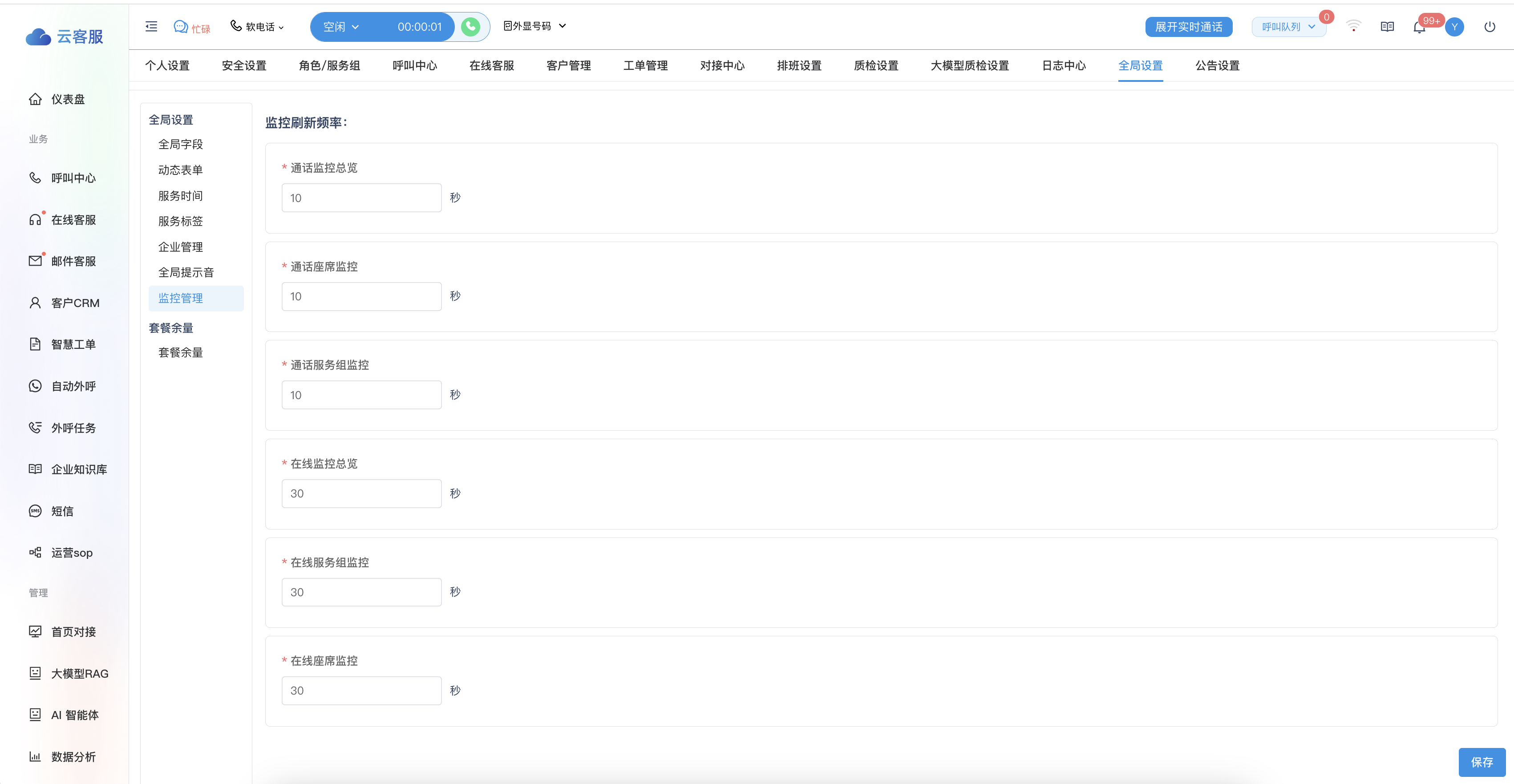This screenshot has width=1514, height=784.
Task: Open the 呼叫队列 dropdown
Action: point(1288,27)
